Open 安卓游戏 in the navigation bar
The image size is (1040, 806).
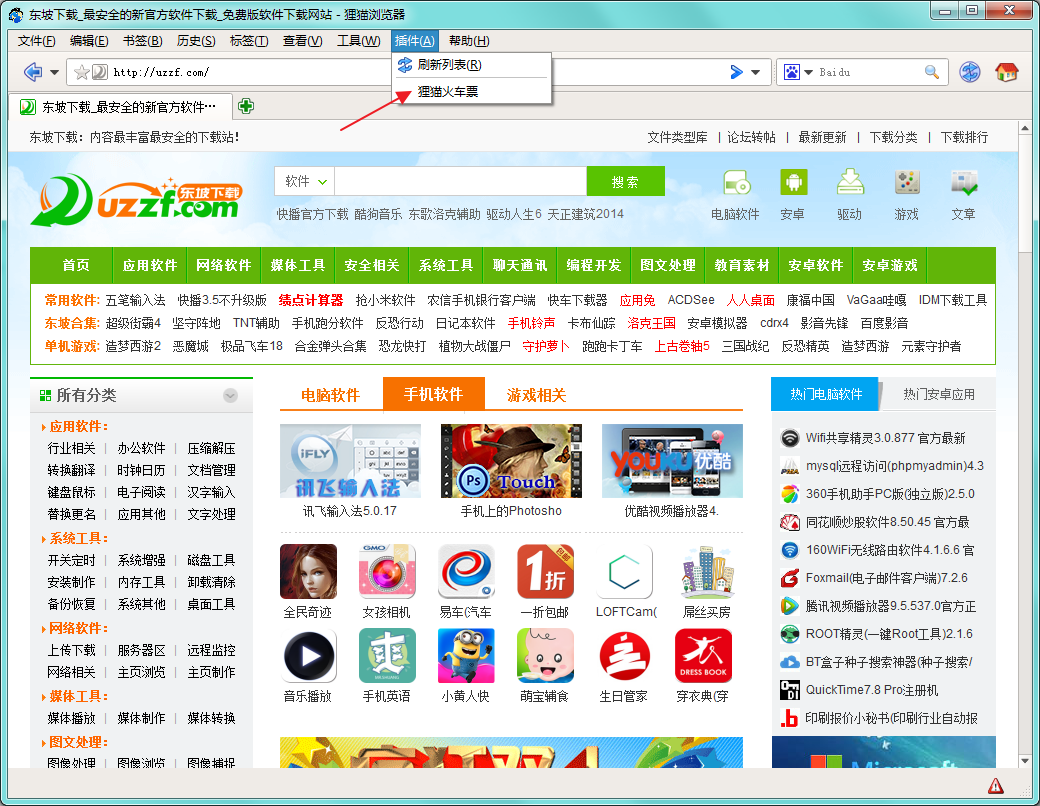tap(890, 265)
